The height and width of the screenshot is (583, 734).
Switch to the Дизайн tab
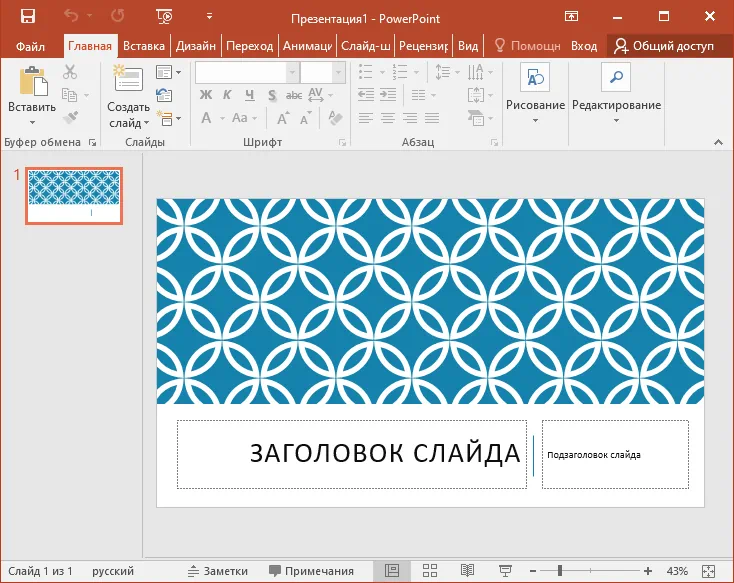point(196,46)
